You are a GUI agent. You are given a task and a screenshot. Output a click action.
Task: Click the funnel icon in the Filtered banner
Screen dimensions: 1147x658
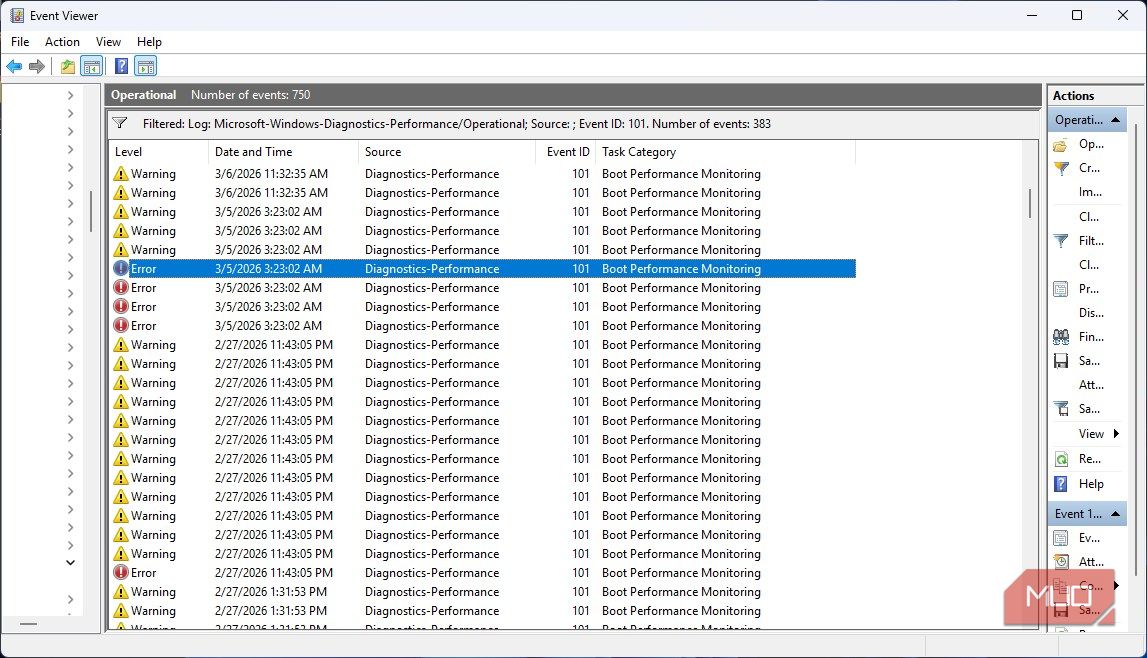tap(120, 124)
